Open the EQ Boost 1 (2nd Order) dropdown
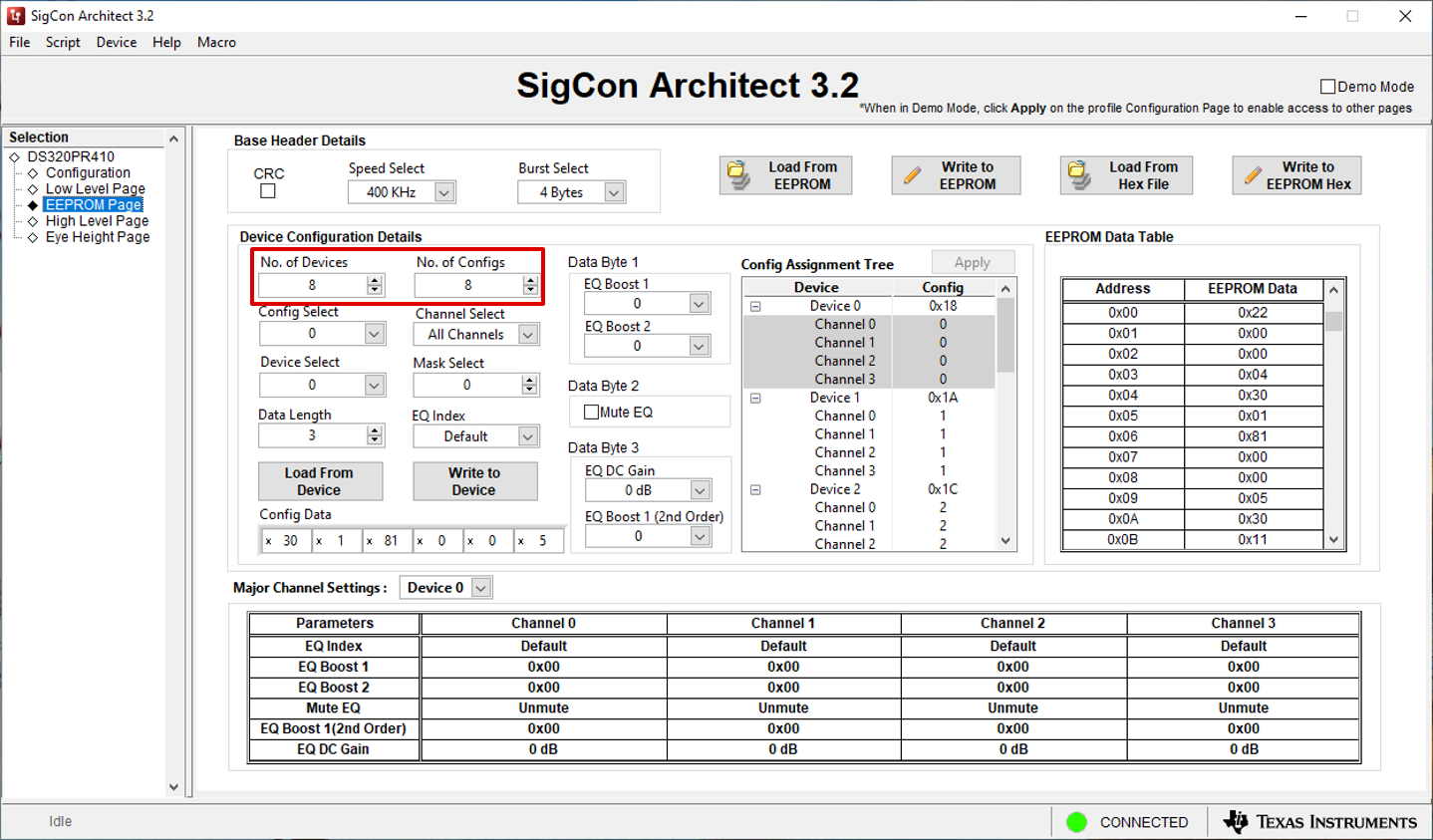 pyautogui.click(x=700, y=536)
